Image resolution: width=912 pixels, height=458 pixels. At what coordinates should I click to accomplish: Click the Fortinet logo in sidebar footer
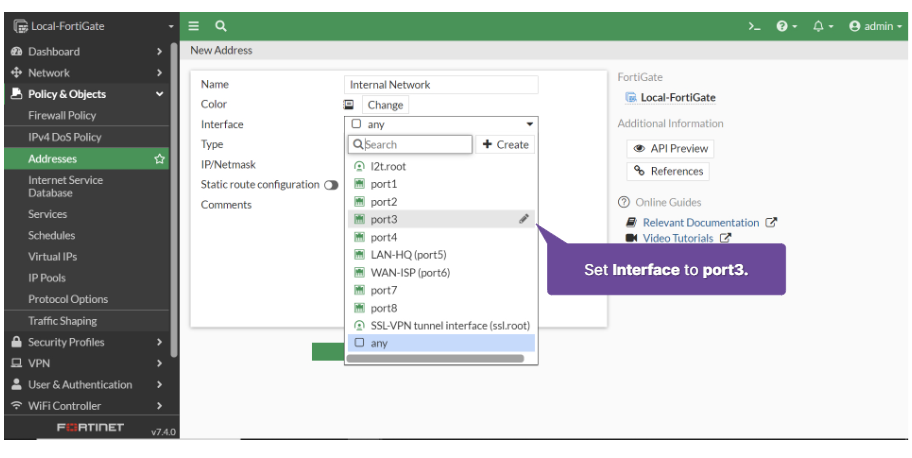90,428
